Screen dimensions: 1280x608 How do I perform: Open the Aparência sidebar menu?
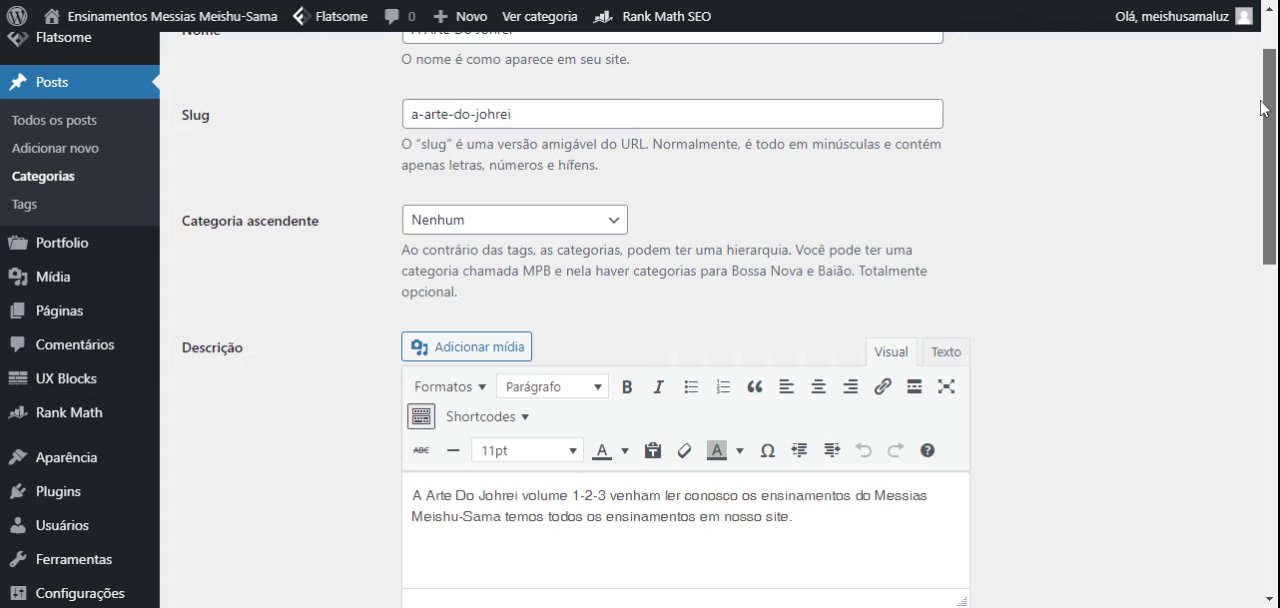(80, 457)
